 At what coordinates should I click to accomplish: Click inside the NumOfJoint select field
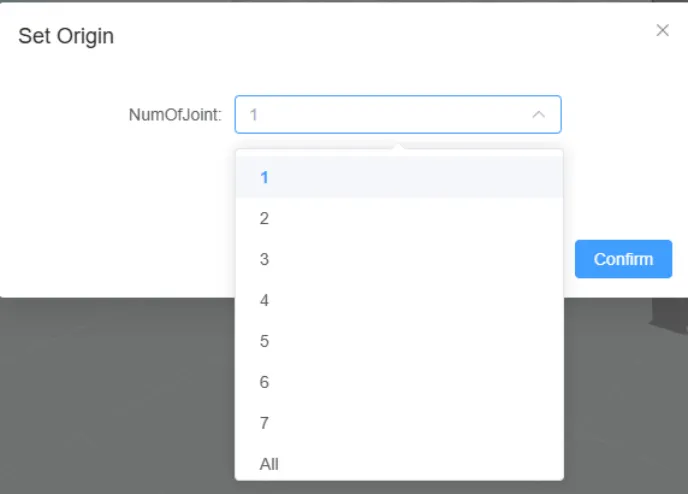point(380,115)
